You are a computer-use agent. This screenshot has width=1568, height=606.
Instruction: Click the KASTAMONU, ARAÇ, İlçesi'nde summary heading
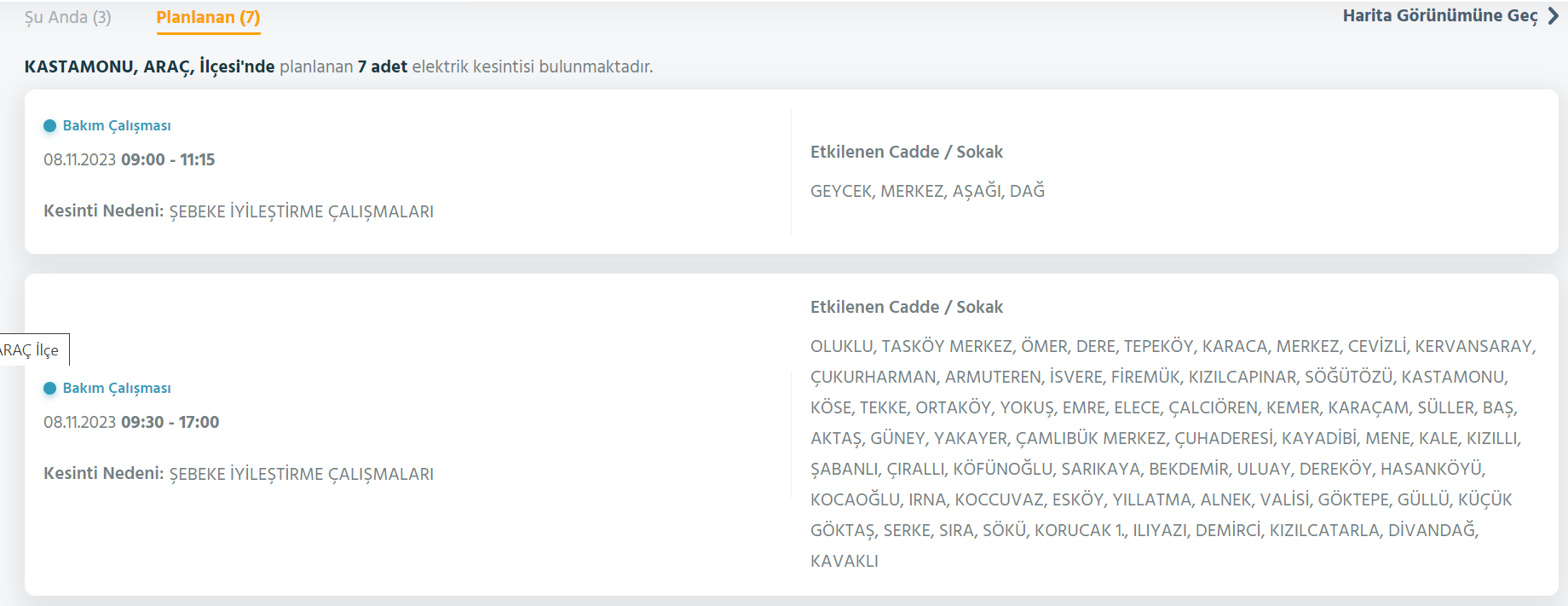149,66
